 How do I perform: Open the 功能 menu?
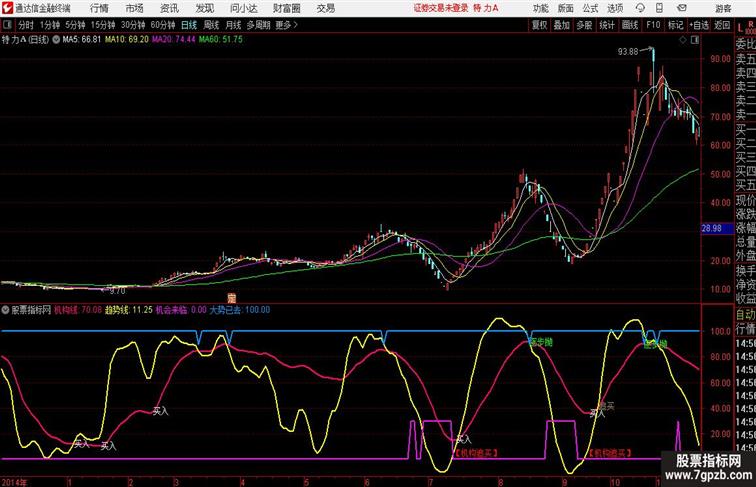(540, 8)
